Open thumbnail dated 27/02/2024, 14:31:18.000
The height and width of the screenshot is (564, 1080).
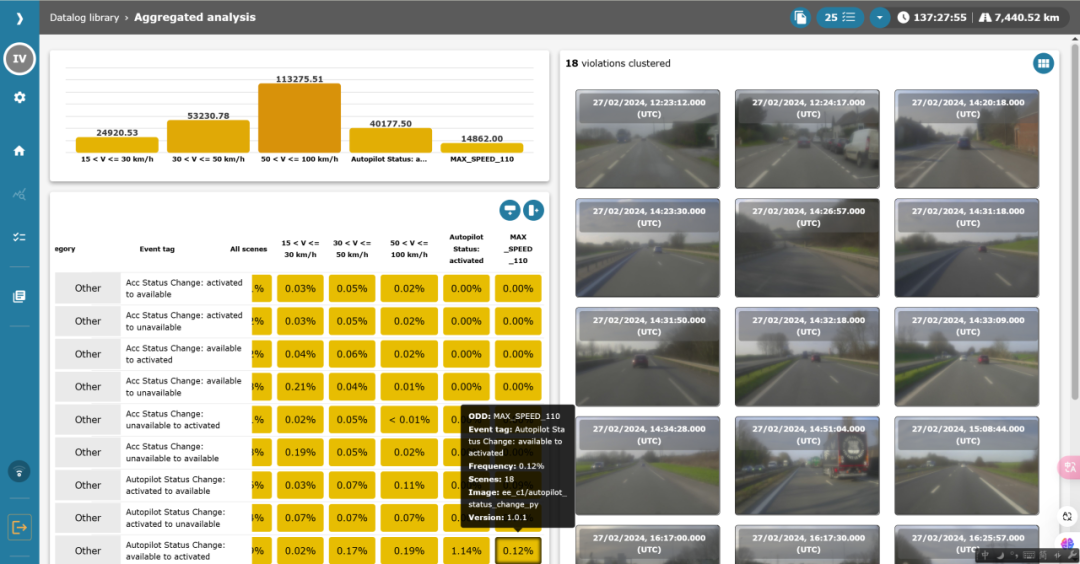[966, 248]
